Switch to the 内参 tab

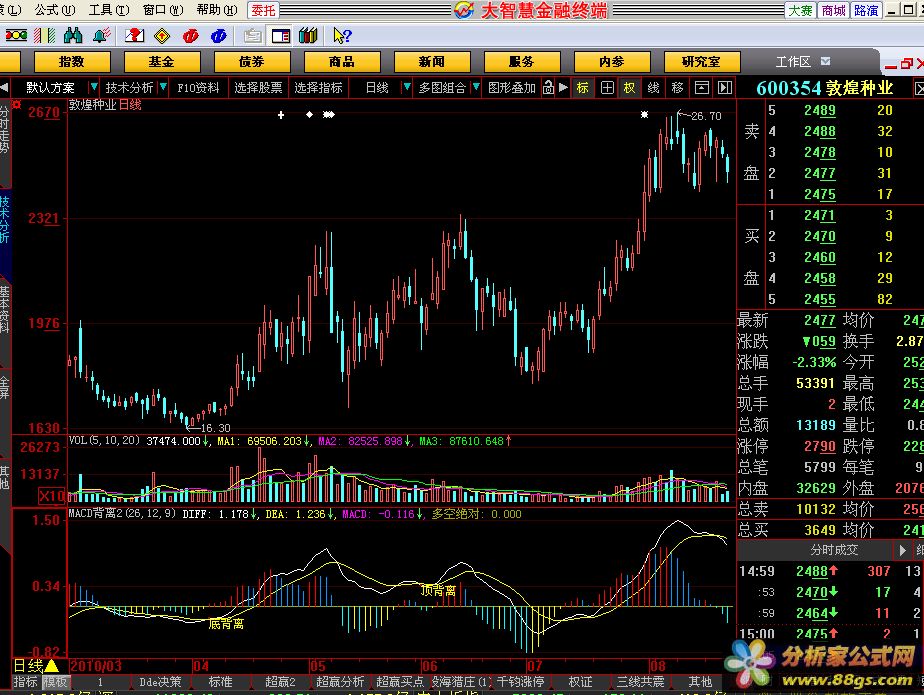tap(612, 62)
